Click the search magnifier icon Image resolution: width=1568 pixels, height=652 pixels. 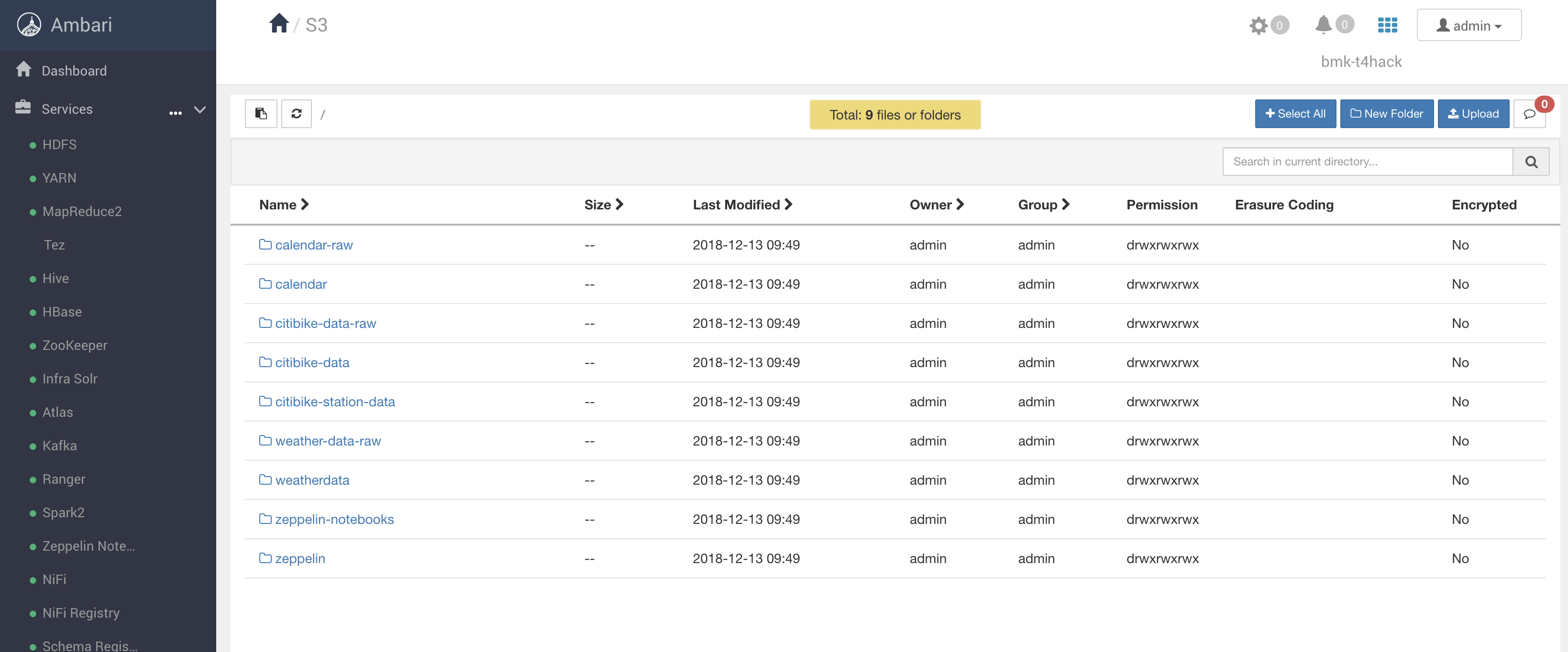point(1532,161)
